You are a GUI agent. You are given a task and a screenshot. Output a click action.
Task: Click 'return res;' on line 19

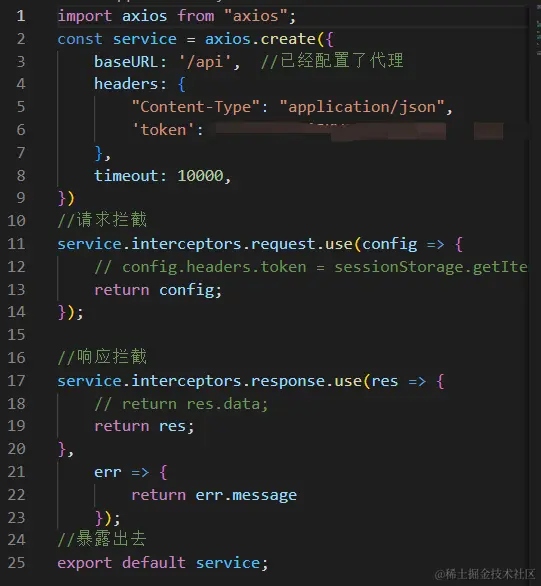[144, 426]
